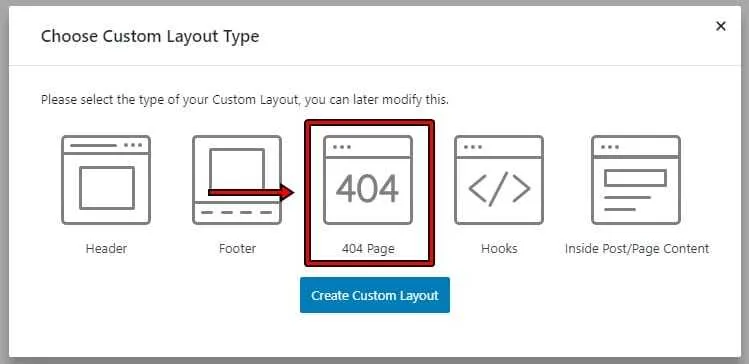Select the Footer layout icon

point(237,180)
